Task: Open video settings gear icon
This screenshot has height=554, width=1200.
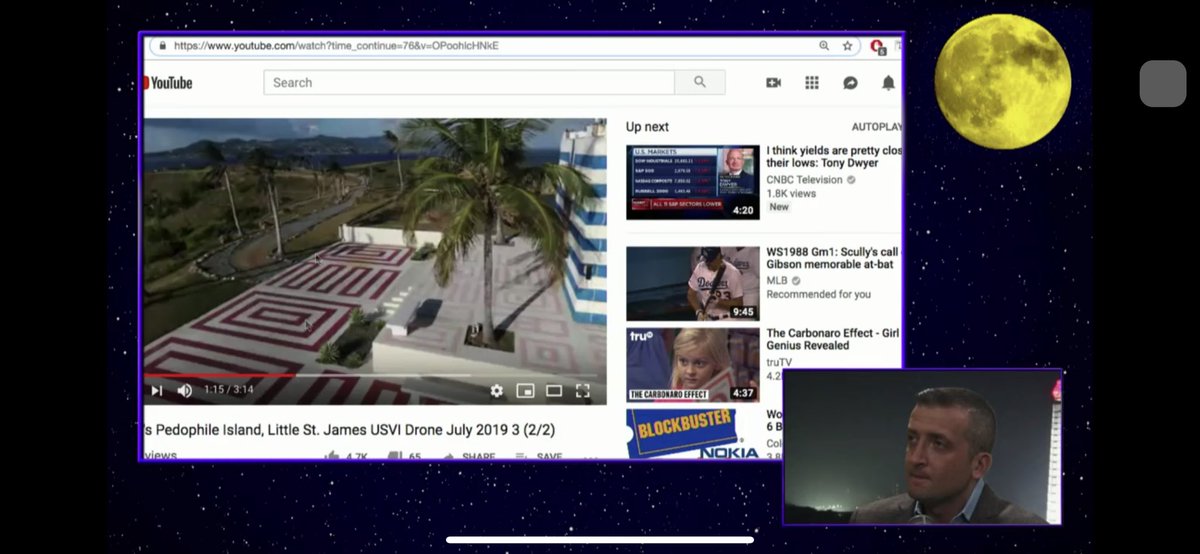Action: (496, 391)
